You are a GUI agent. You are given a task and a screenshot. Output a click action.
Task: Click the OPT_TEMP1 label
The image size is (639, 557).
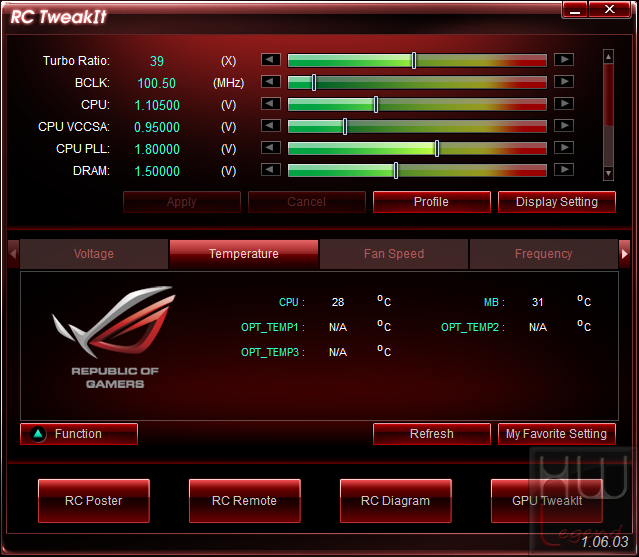(273, 327)
